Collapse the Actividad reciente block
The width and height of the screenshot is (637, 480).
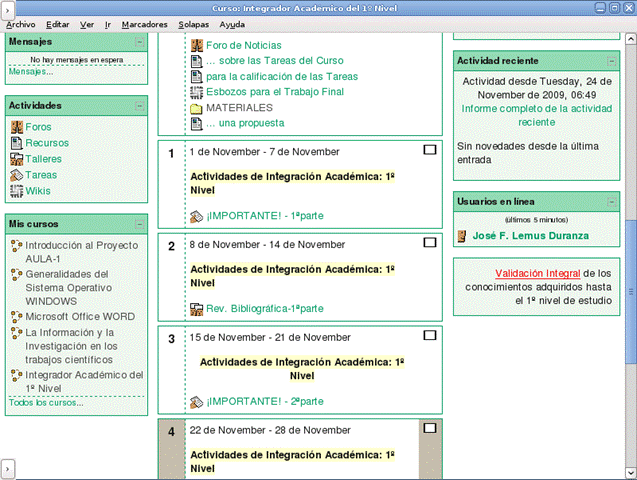[611, 60]
